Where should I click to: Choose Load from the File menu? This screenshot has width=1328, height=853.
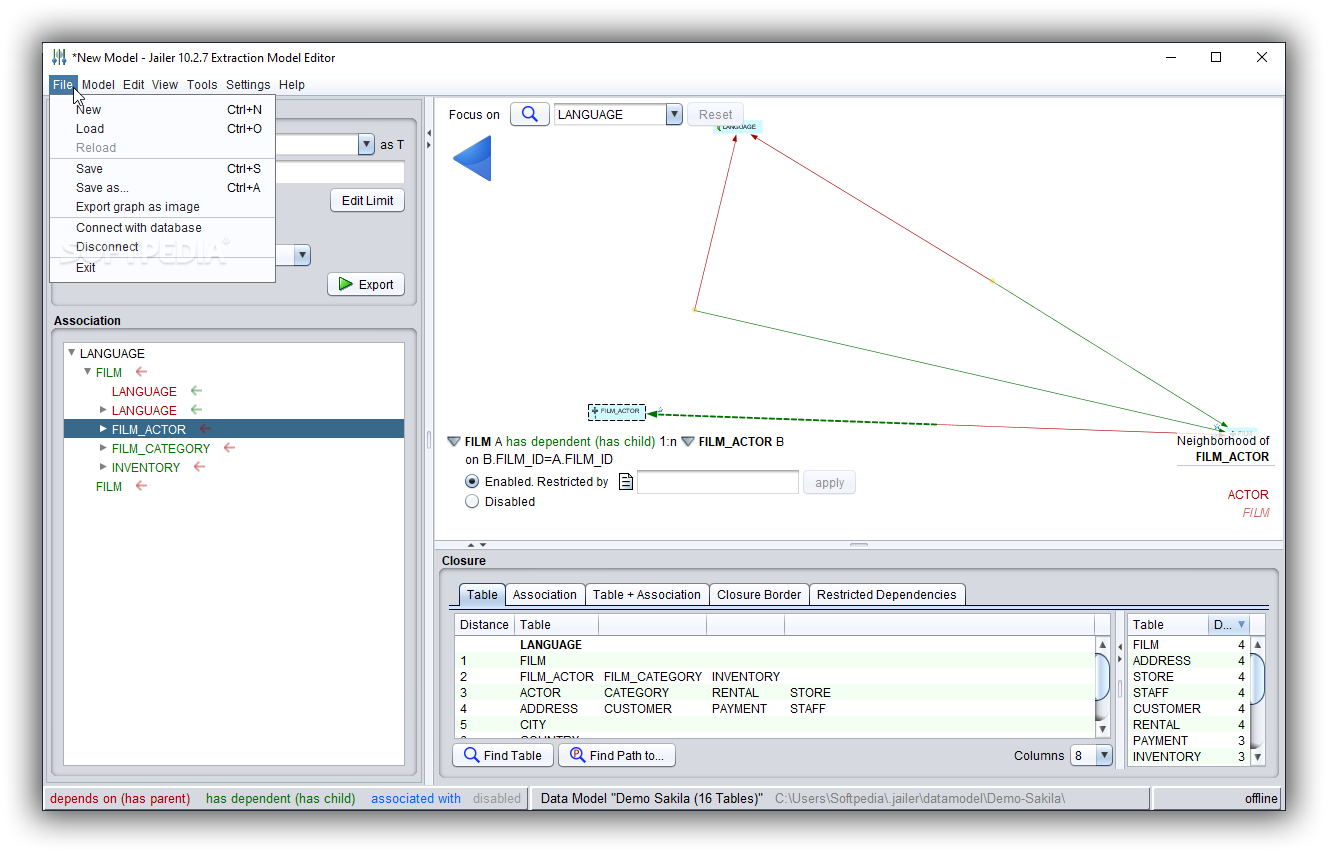(163, 129)
